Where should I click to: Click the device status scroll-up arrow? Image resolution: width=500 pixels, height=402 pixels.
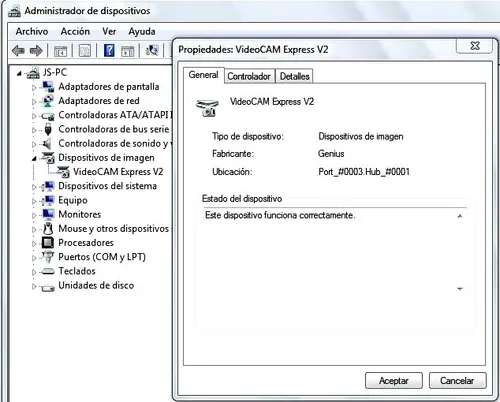point(460,216)
